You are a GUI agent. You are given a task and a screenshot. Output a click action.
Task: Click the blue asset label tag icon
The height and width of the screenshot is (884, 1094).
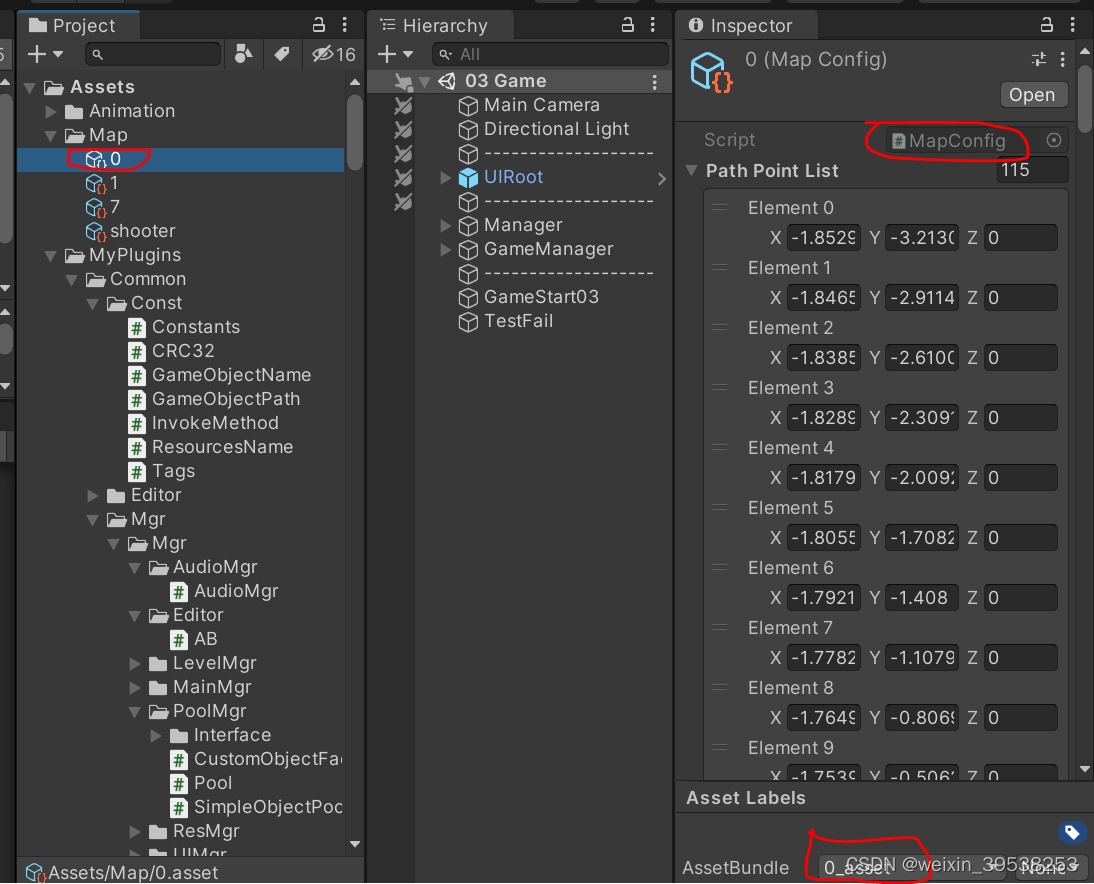tap(1072, 832)
